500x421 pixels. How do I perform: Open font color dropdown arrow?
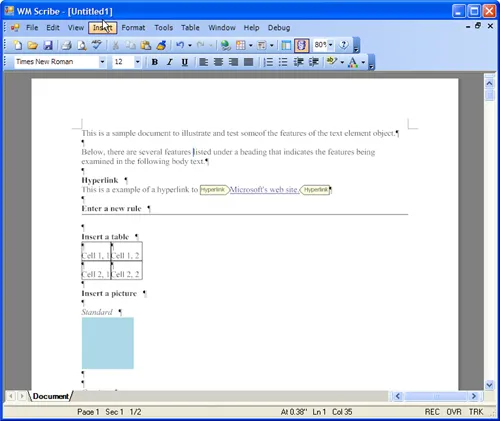[x=363, y=62]
